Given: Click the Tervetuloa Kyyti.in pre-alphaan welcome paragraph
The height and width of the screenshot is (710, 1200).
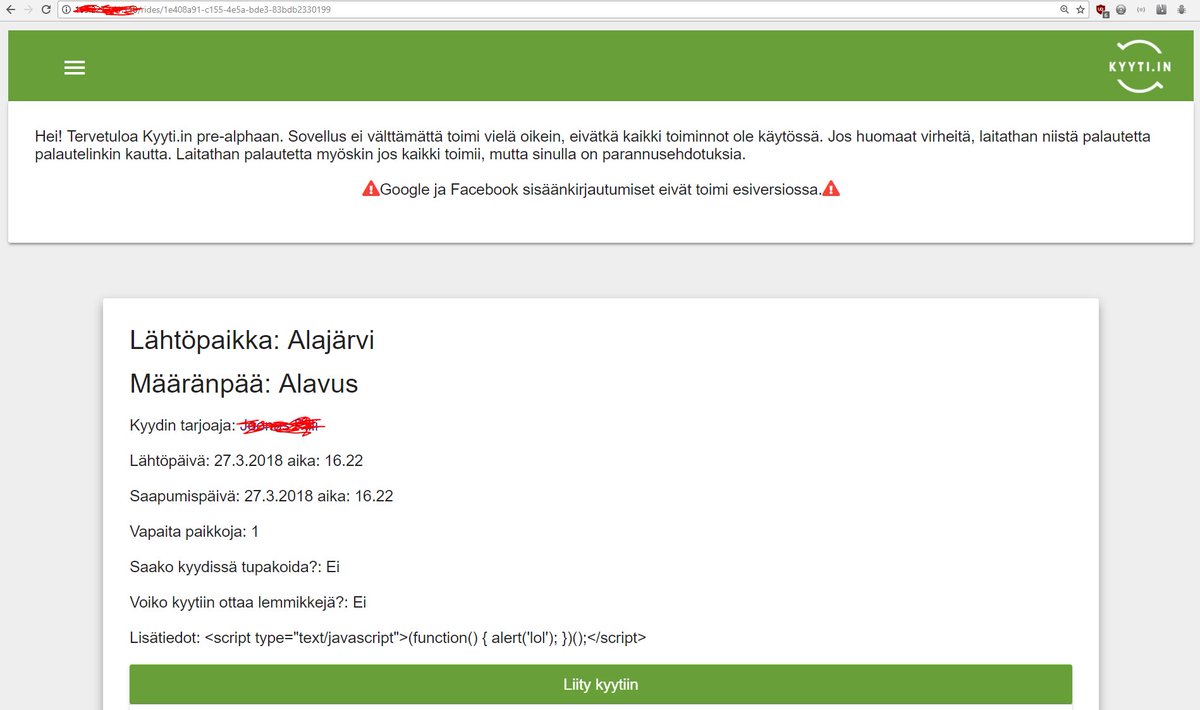Looking at the screenshot, I should pos(592,145).
